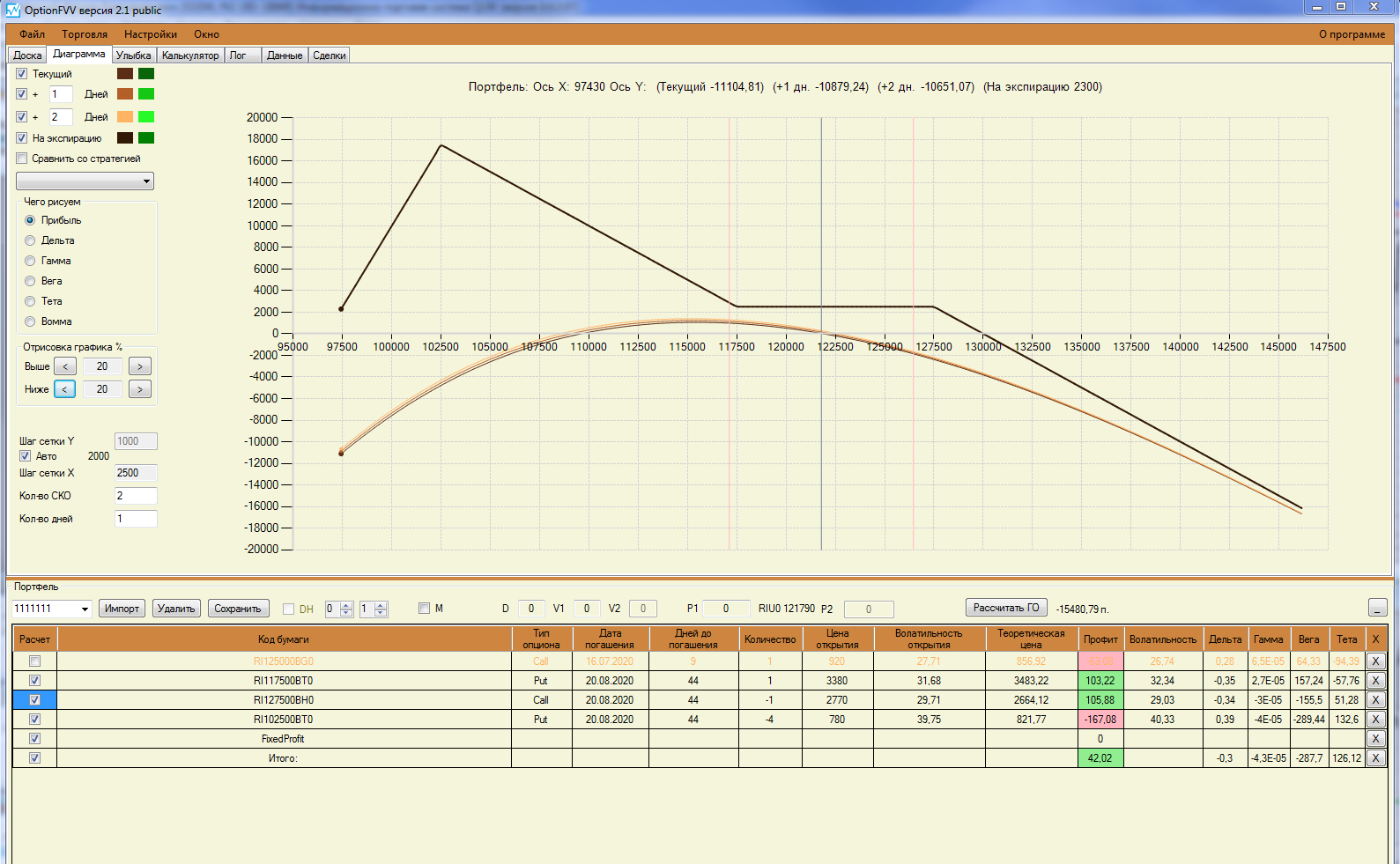Click the left arrow next to Ниже
The height and width of the screenshot is (864, 1400).
(65, 389)
